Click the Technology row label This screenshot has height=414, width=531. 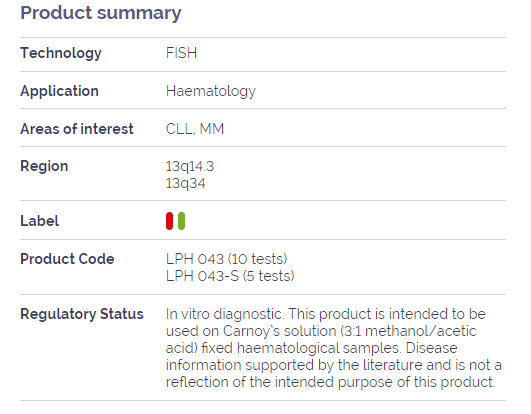pos(61,53)
